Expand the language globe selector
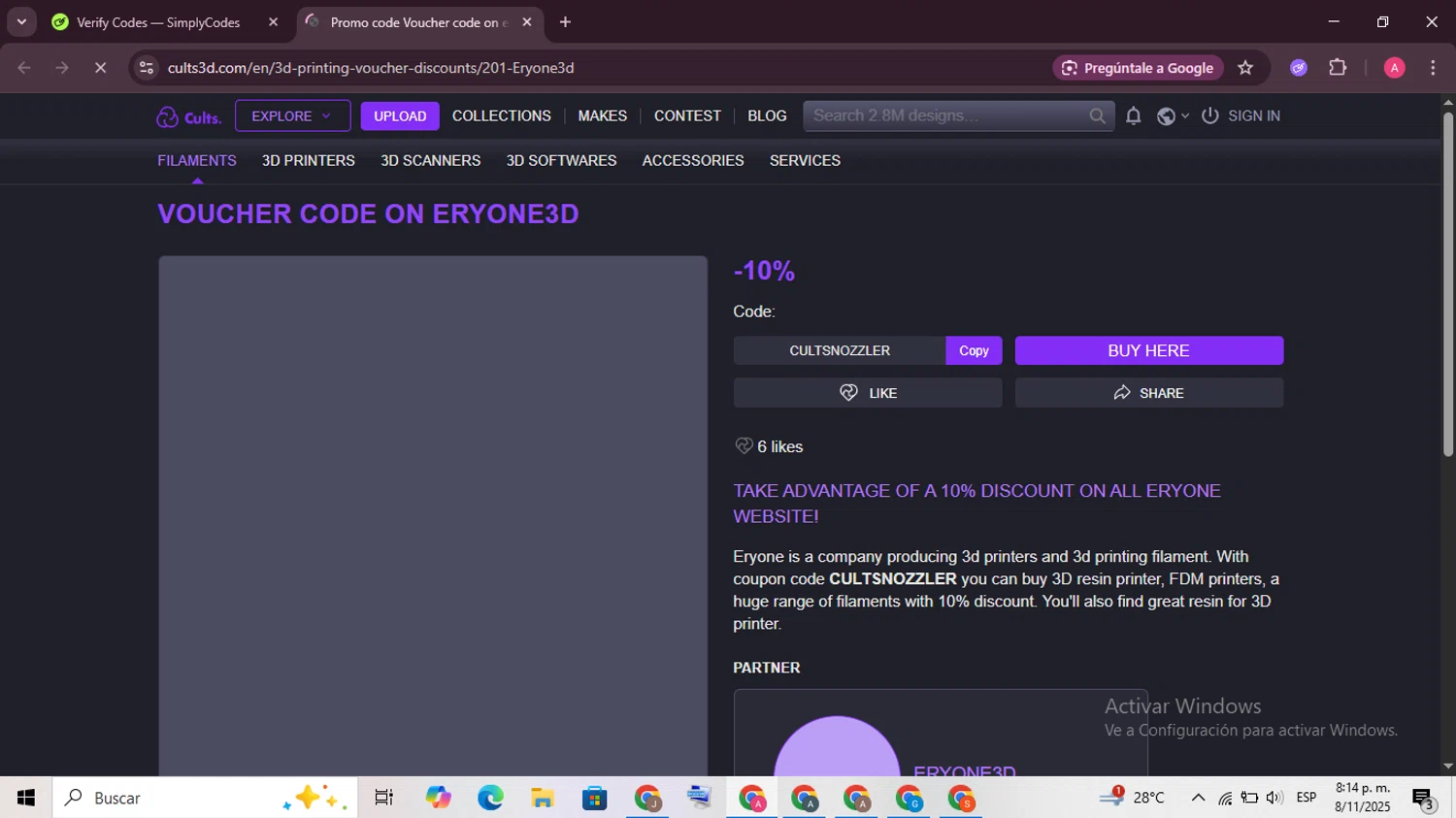 tap(1173, 115)
